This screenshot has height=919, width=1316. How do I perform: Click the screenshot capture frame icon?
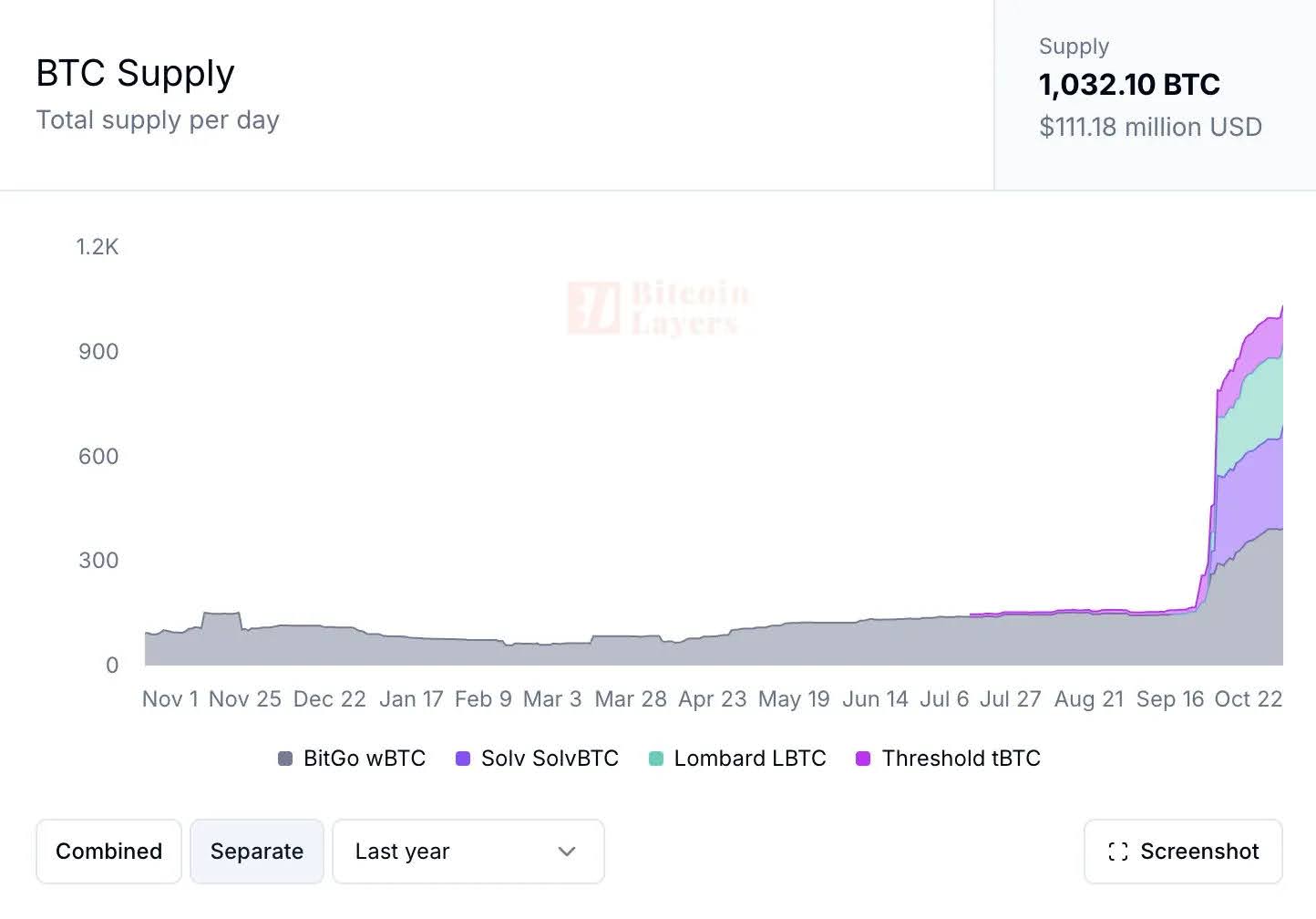pyautogui.click(x=1118, y=851)
